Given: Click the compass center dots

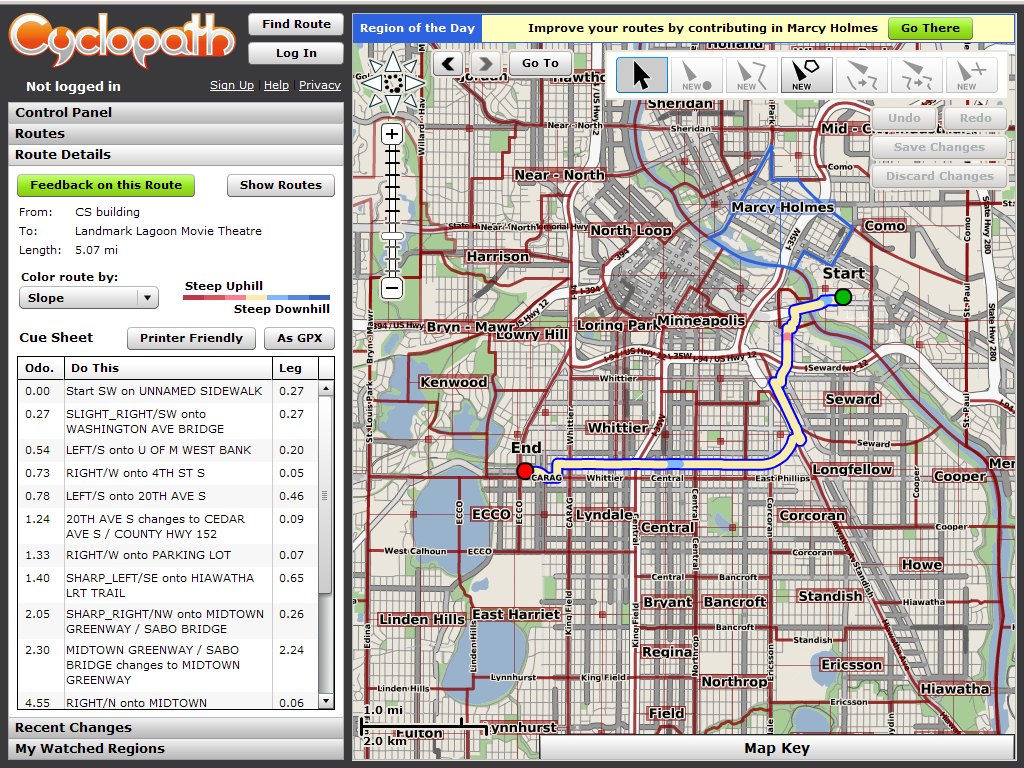Looking at the screenshot, I should point(392,83).
